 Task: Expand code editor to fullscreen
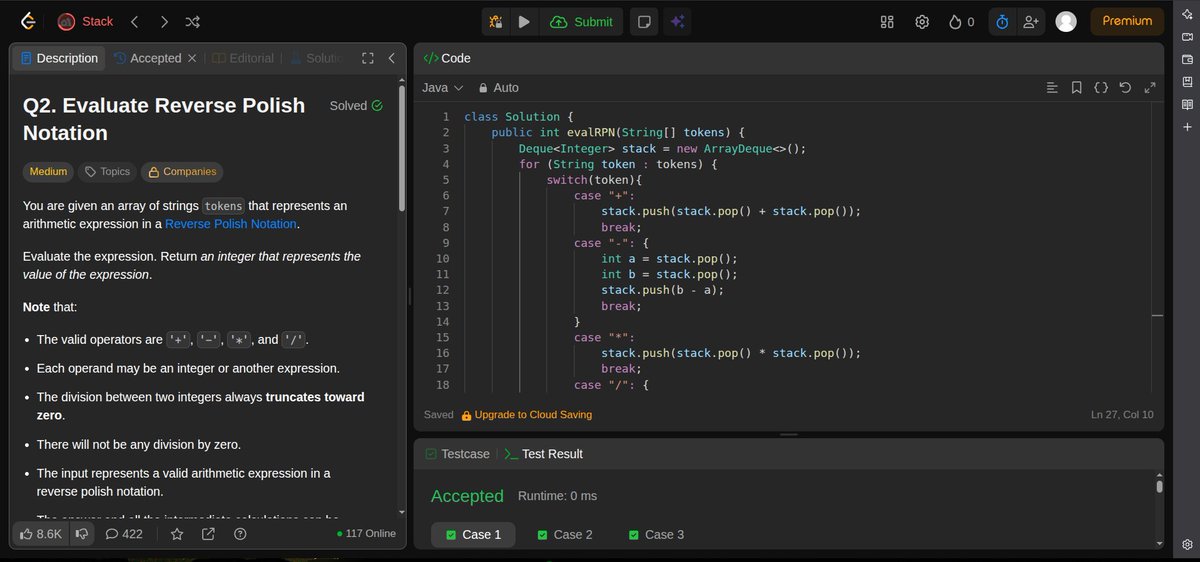[1149, 88]
